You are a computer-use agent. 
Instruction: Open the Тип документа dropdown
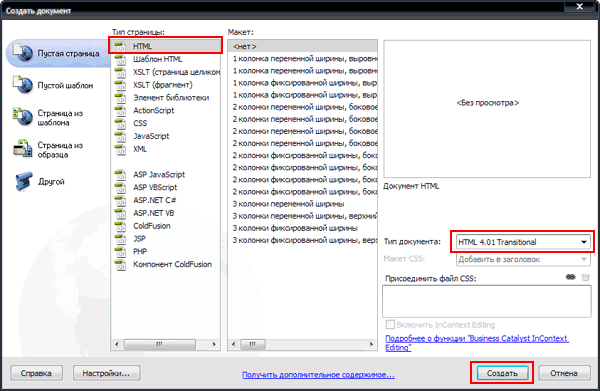tap(523, 242)
